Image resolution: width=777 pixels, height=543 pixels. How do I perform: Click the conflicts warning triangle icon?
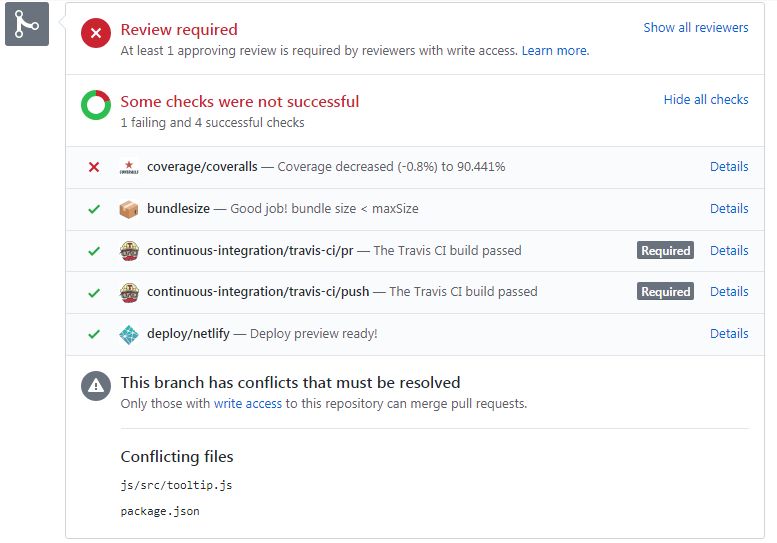coord(96,385)
